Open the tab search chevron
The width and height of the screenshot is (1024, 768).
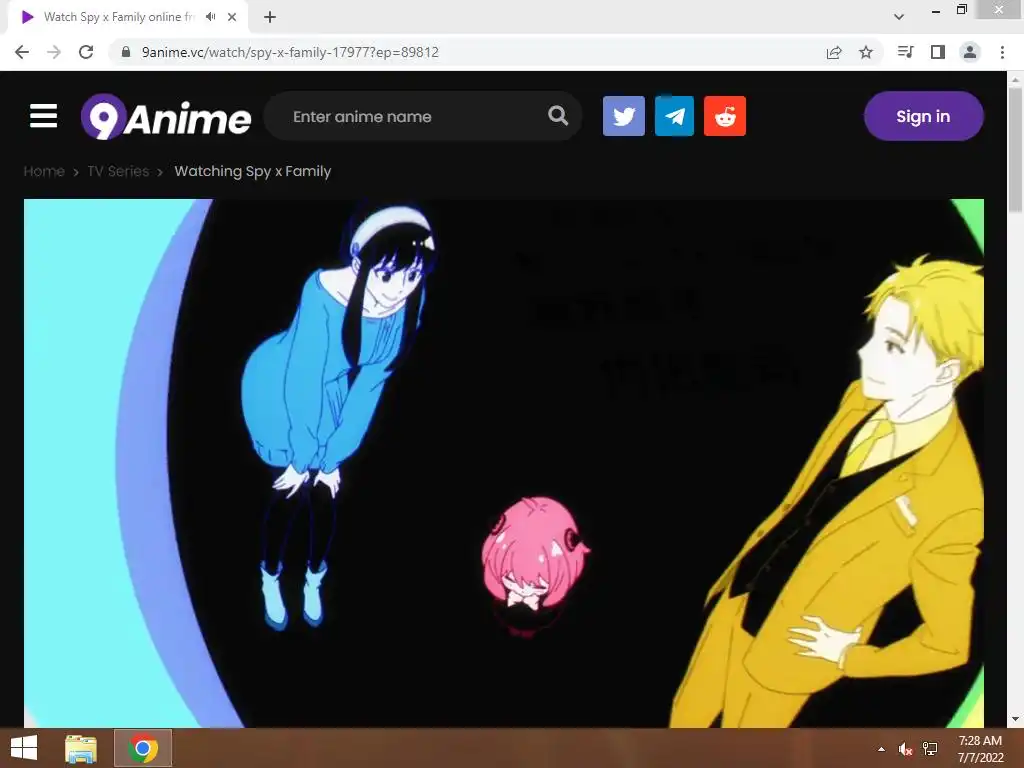click(x=899, y=17)
